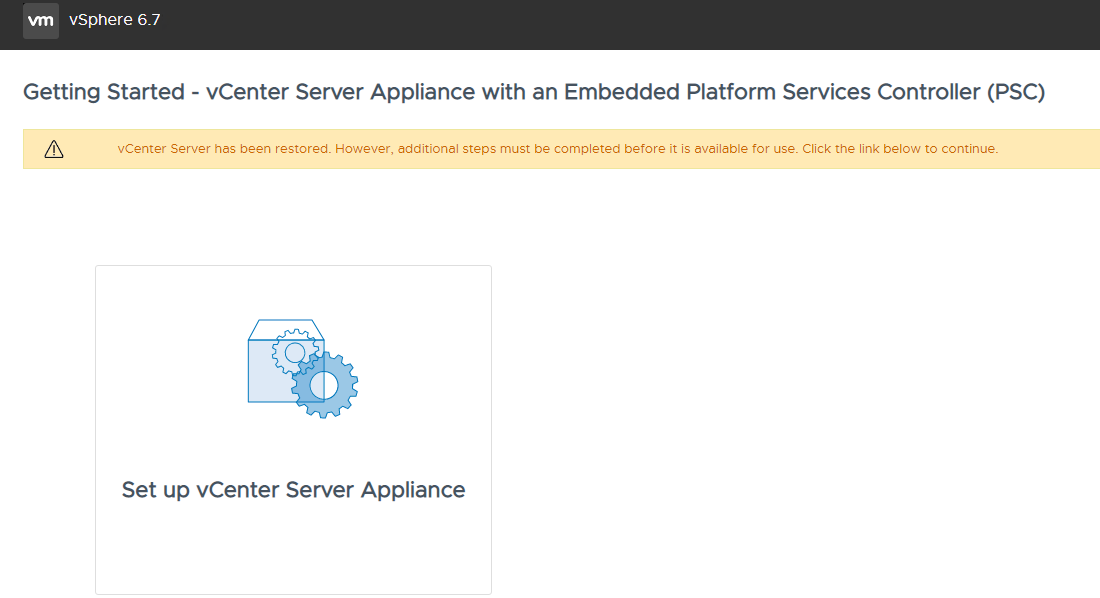This screenshot has height=598, width=1100.
Task: Select the vSphere 6.7 header label
Action: [x=115, y=19]
